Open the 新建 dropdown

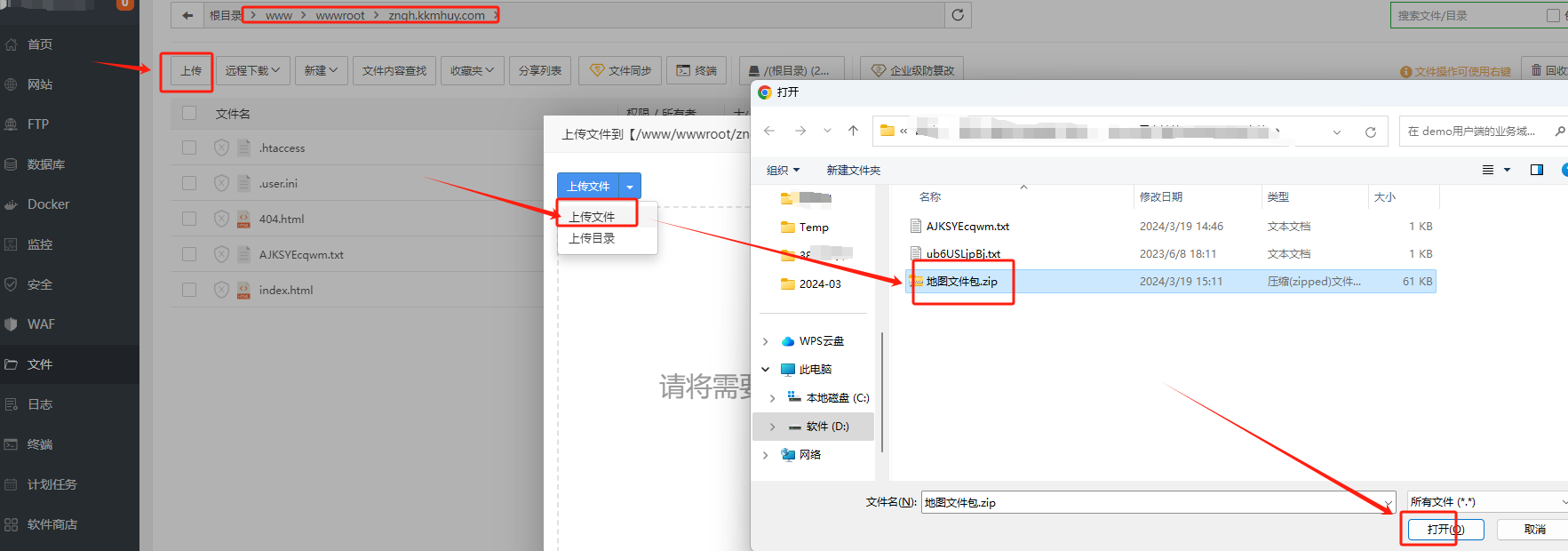pos(321,71)
